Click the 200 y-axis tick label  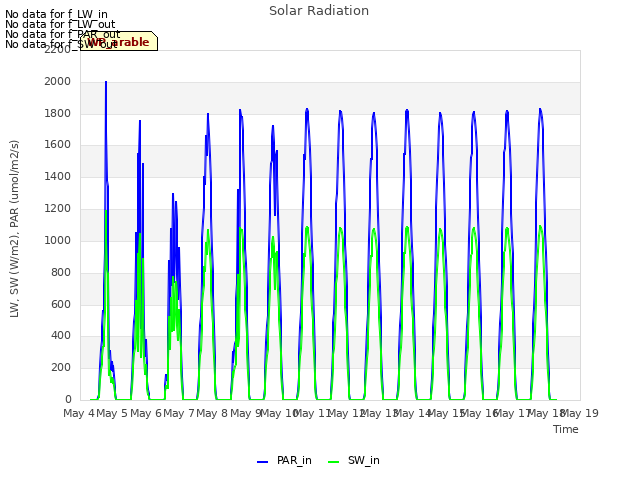point(61,368)
